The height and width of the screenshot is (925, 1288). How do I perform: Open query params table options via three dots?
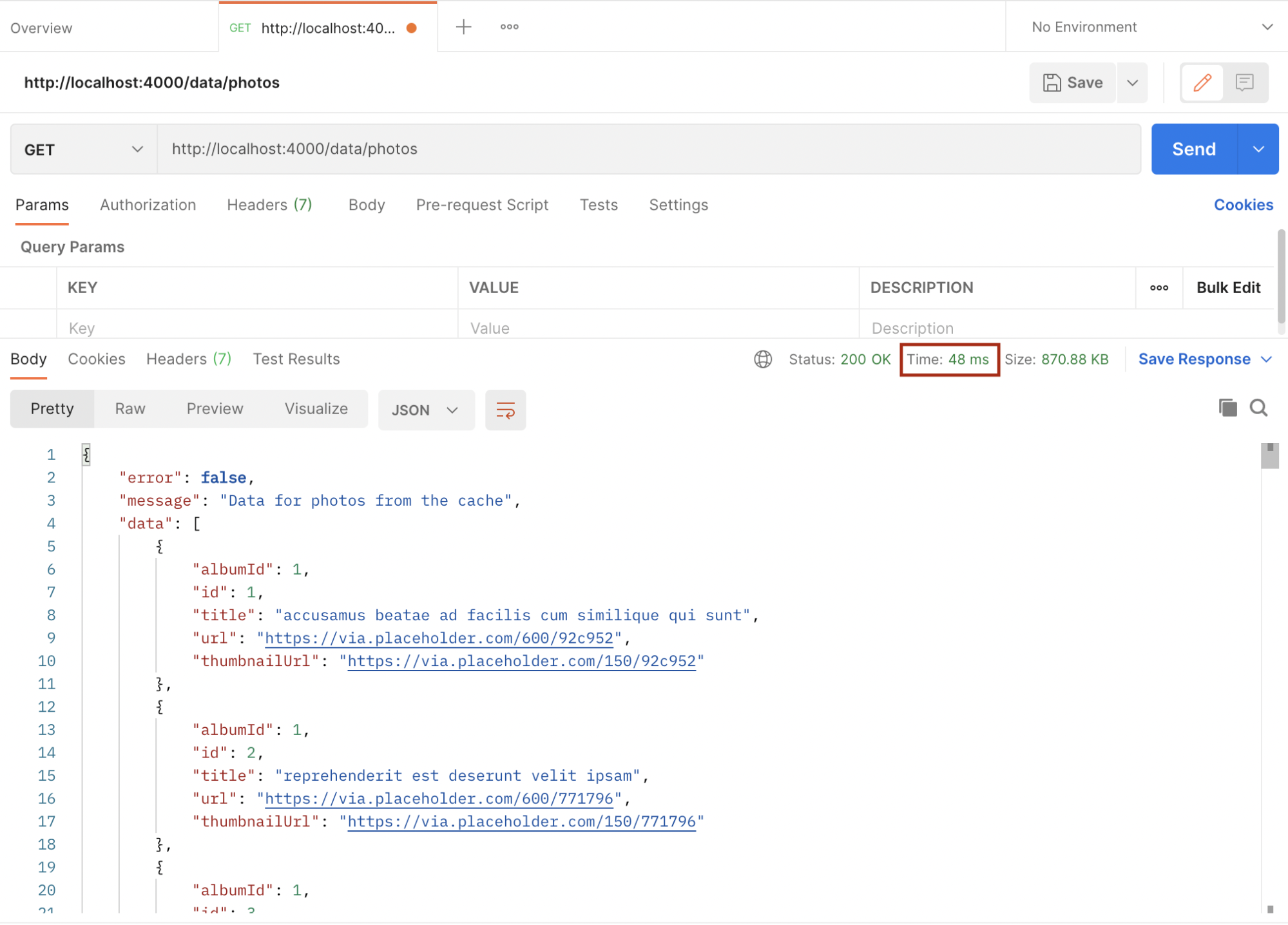pyautogui.click(x=1159, y=288)
